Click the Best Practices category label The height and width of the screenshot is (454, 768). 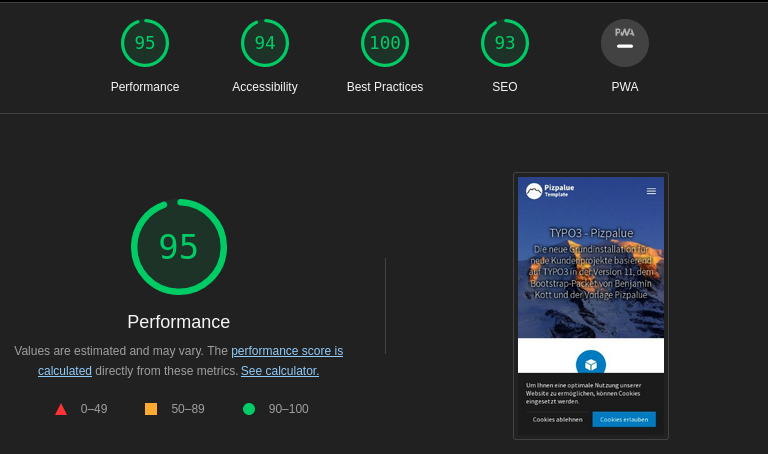pos(385,87)
